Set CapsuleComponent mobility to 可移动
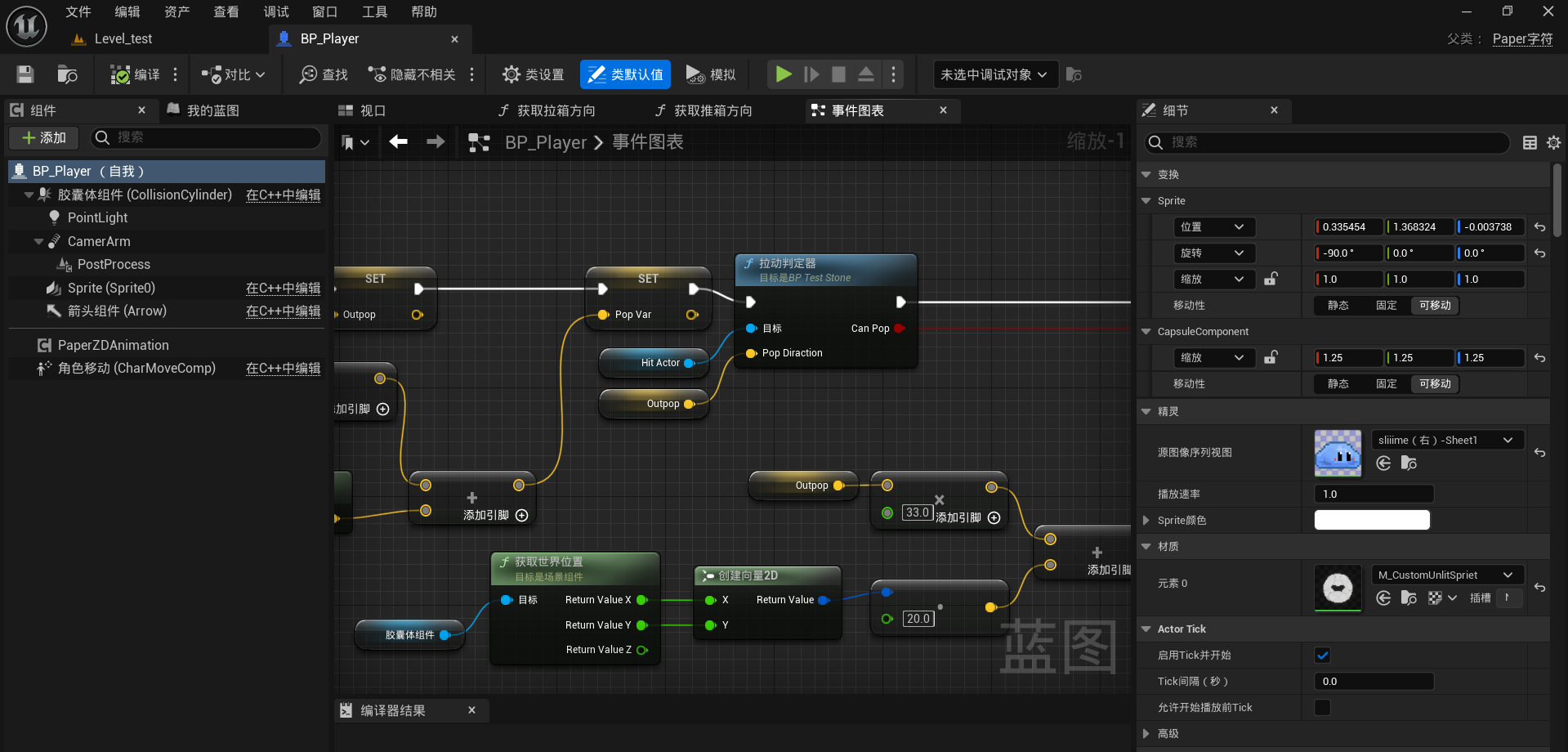Screen dimensions: 1568x752 click(x=1435, y=383)
